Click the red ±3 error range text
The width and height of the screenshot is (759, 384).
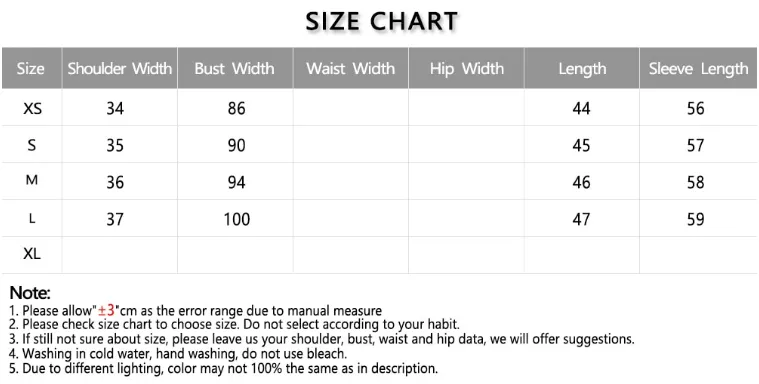coord(106,309)
